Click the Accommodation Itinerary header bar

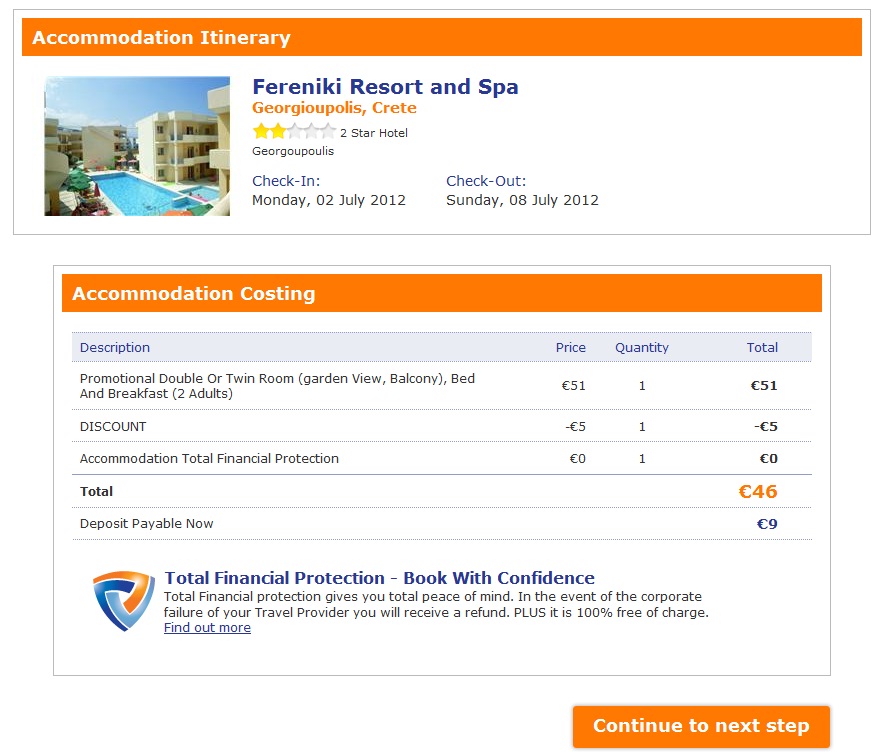(442, 37)
